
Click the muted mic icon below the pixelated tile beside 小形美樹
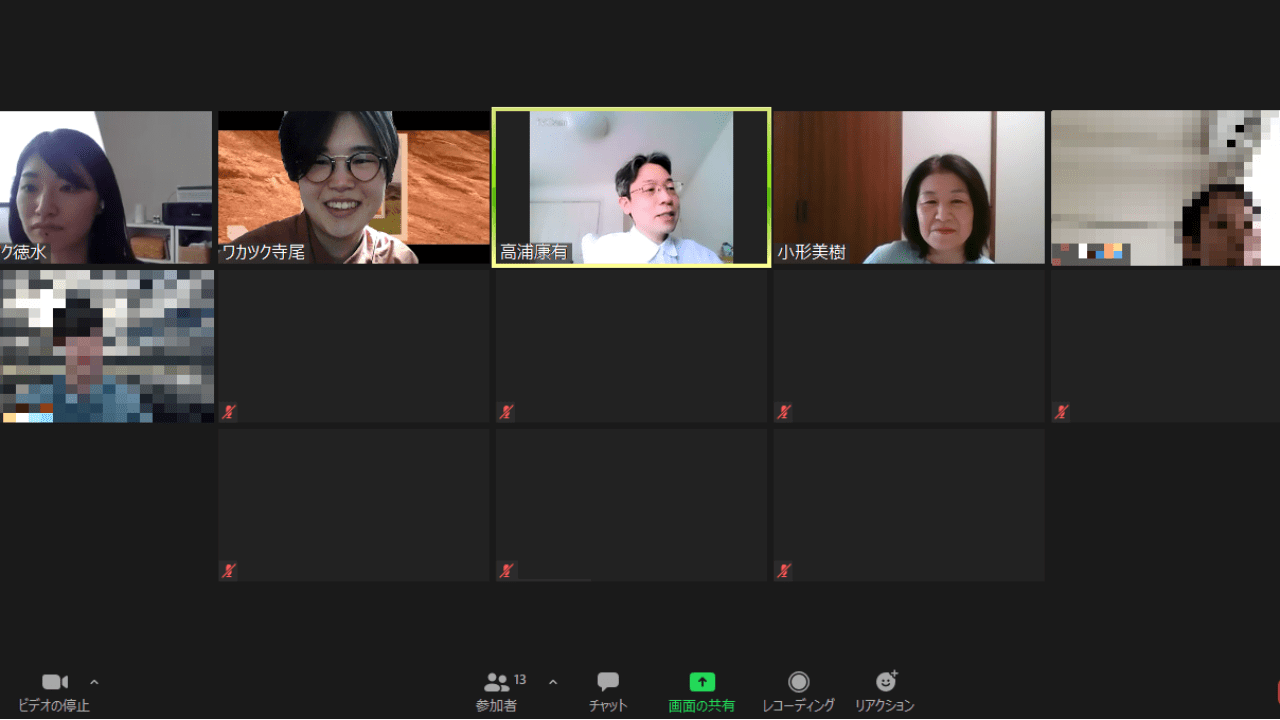click(x=1062, y=411)
